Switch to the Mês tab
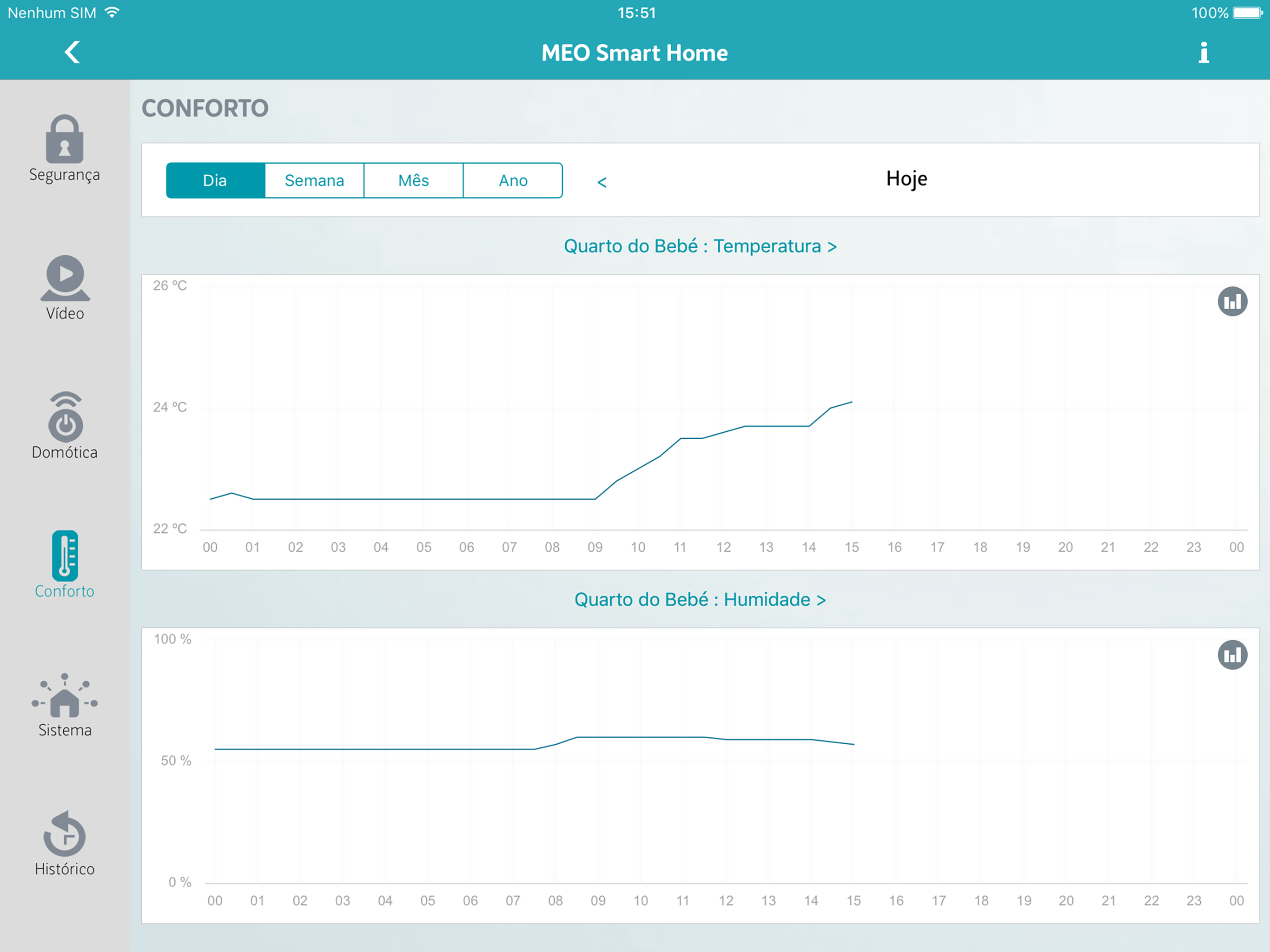This screenshot has height=952, width=1270. coord(413,180)
